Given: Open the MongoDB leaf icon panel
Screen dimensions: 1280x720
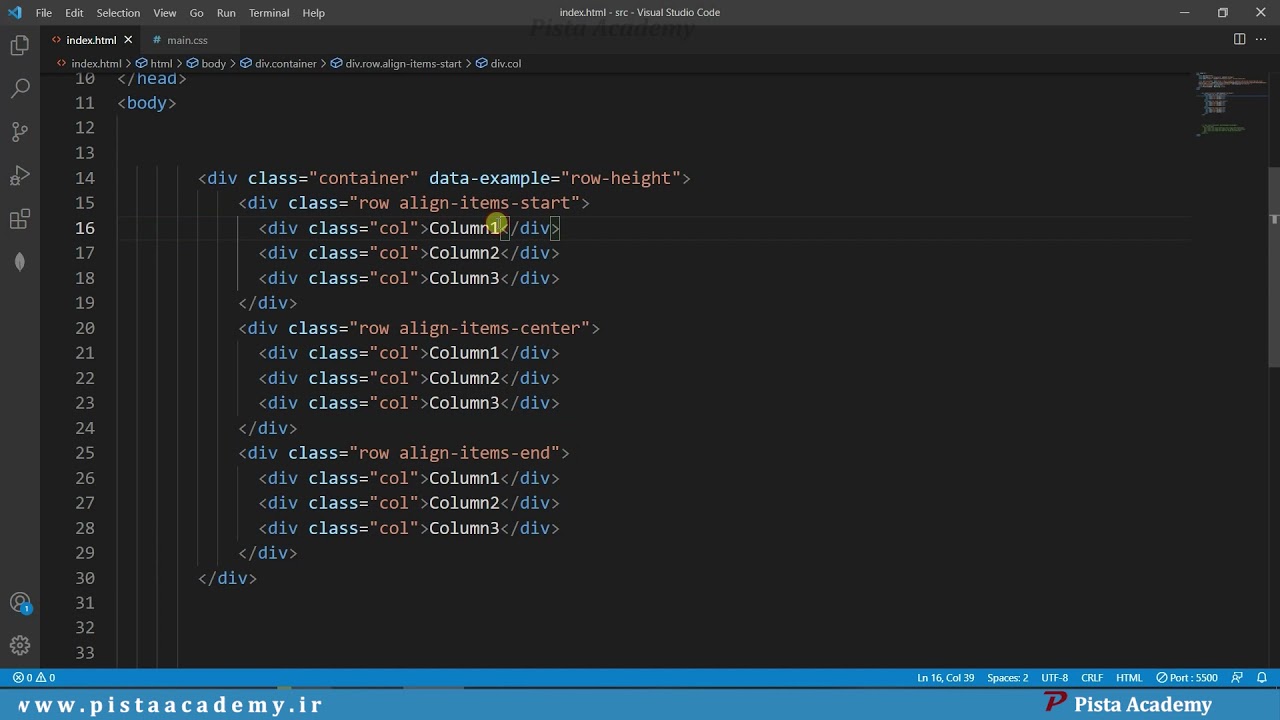Looking at the screenshot, I should 20,262.
